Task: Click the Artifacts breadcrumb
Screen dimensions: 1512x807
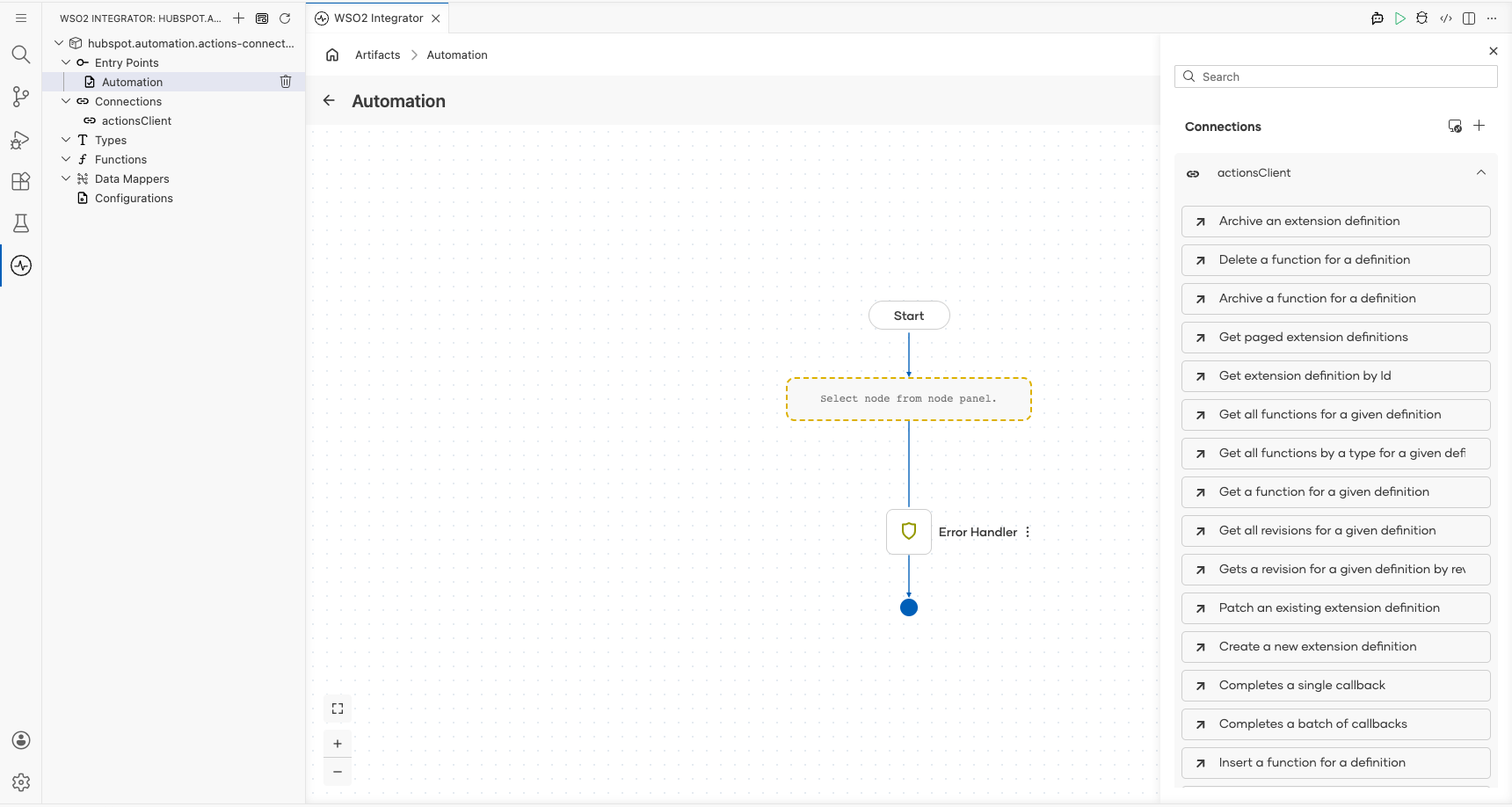Action: (x=377, y=55)
